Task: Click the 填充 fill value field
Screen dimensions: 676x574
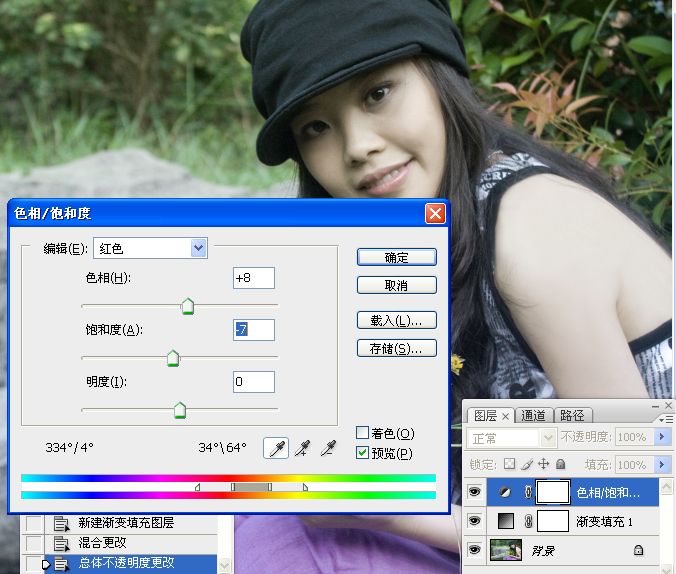Action: [635, 464]
